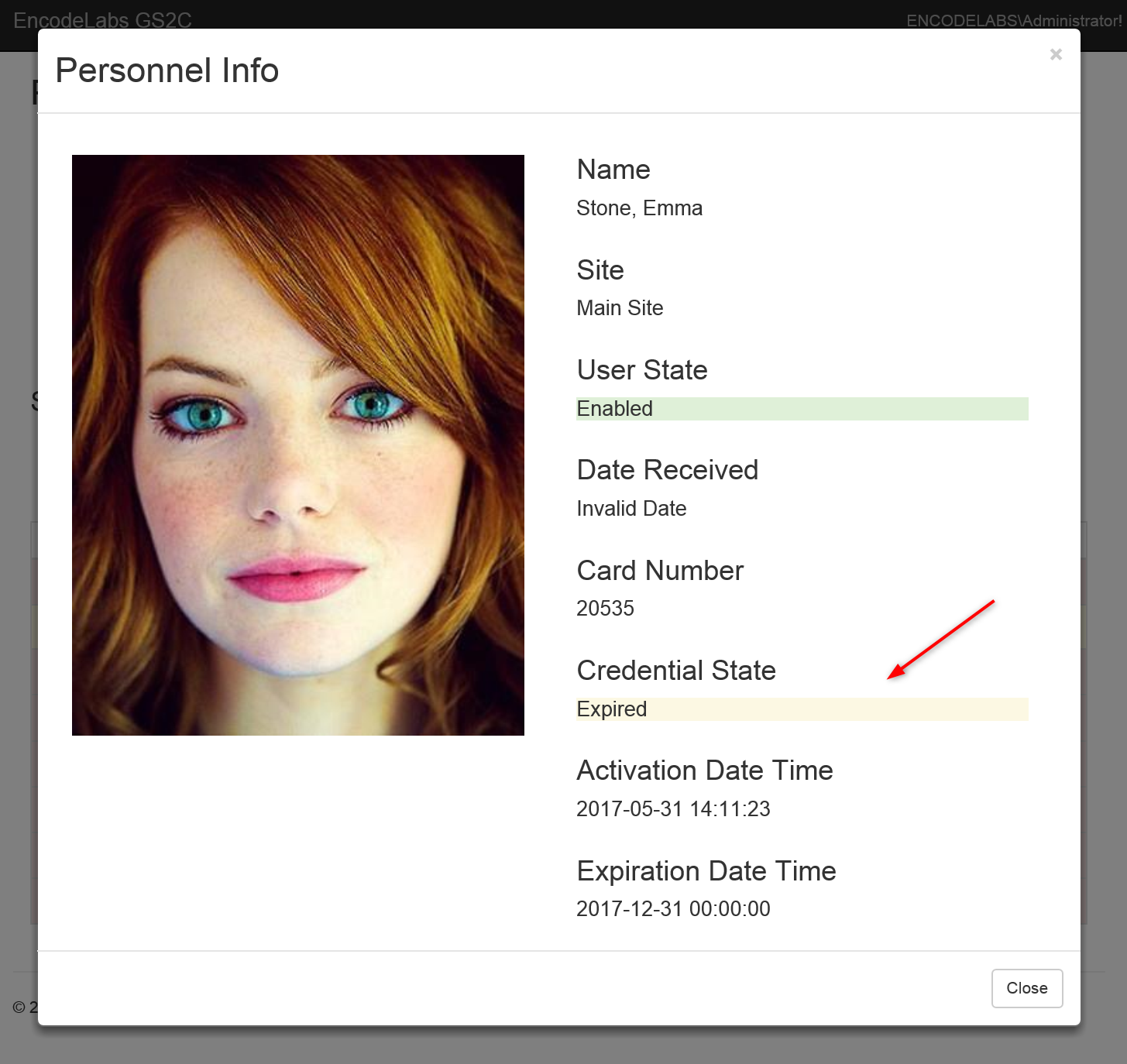
Task: Select the name value 'Stone, Emma'
Action: [x=640, y=208]
